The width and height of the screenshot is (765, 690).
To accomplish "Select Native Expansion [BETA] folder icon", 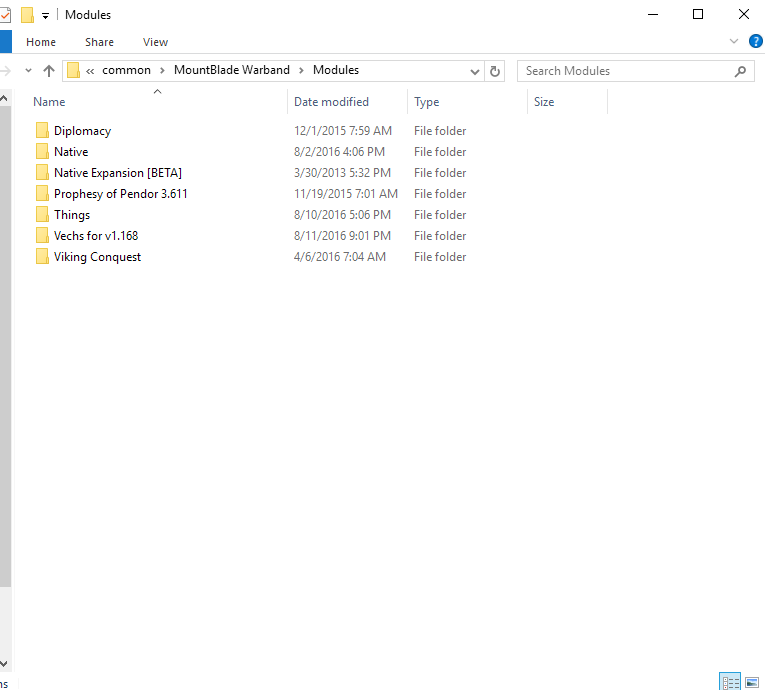I will 42,172.
